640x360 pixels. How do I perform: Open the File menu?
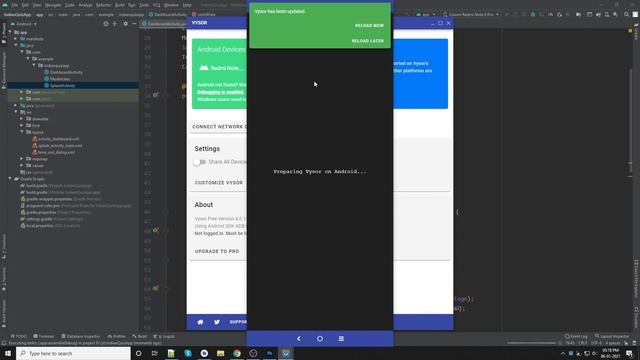(x=15, y=5)
